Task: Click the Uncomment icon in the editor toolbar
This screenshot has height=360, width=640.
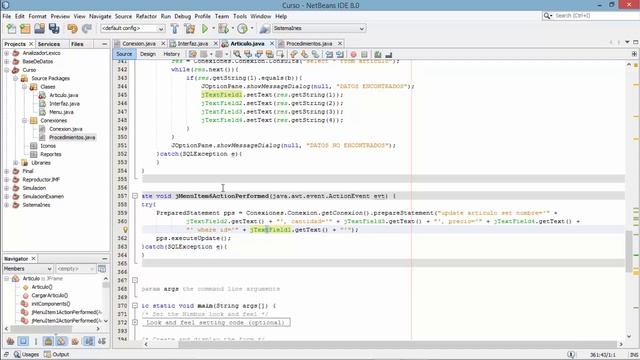Action: 389,54
